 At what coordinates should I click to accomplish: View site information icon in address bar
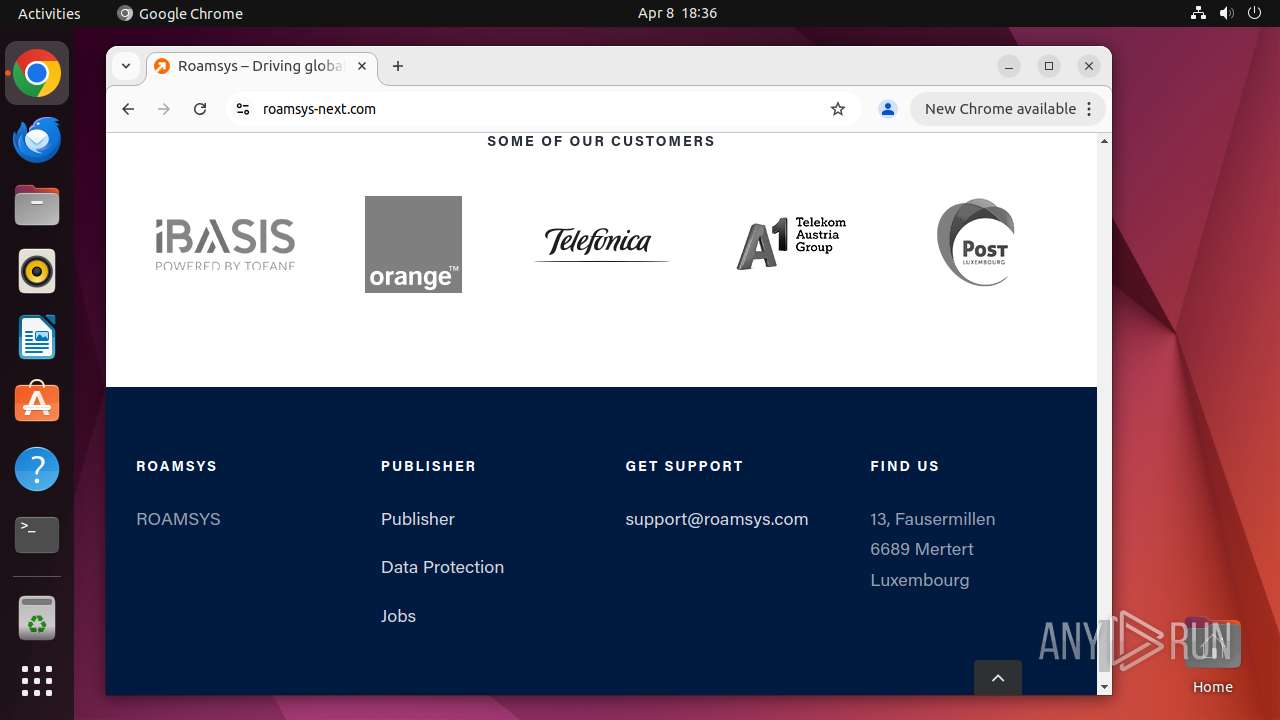pos(242,109)
